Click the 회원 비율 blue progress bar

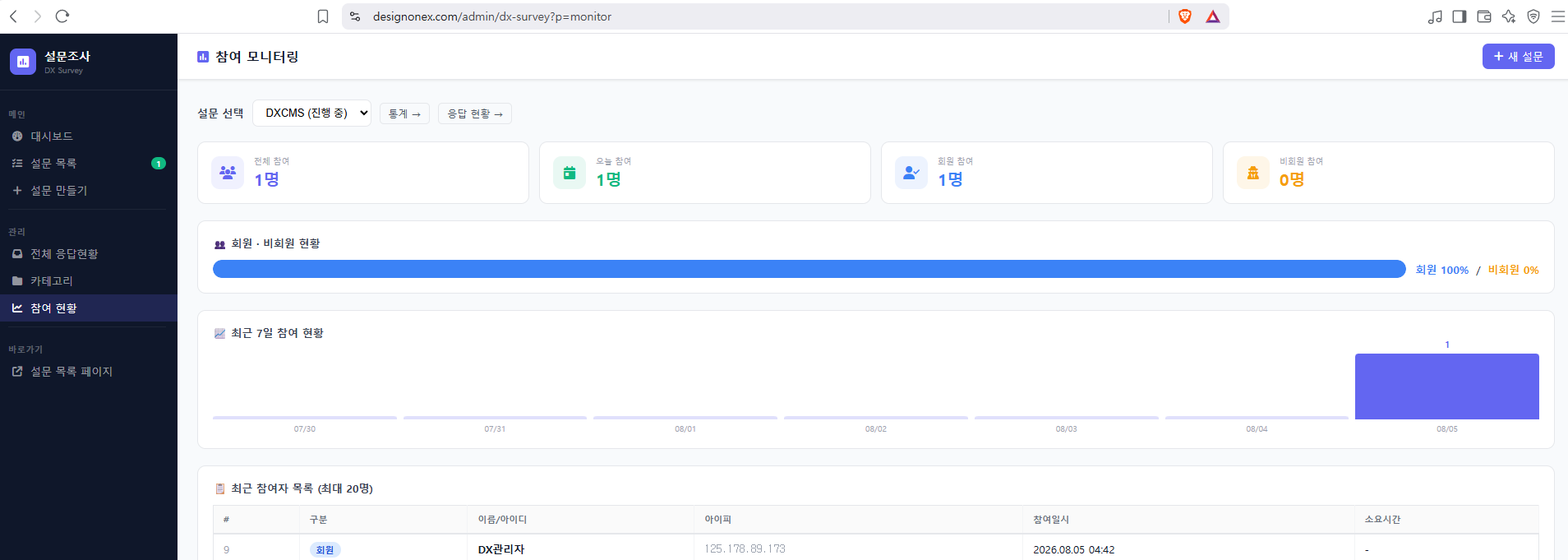pyautogui.click(x=809, y=269)
